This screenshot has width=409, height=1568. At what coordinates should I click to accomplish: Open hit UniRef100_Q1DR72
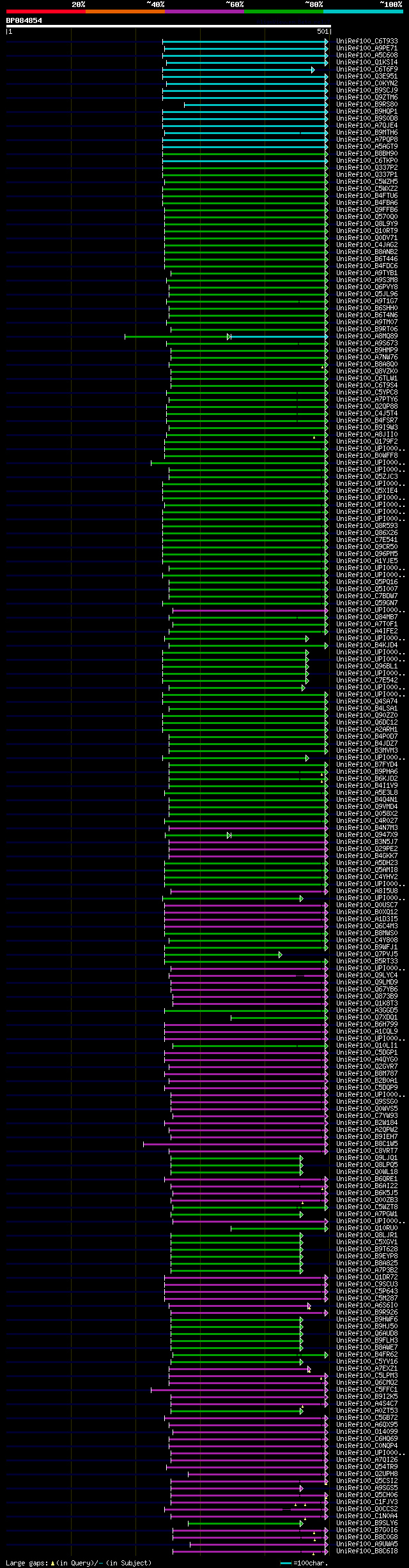click(367, 1278)
